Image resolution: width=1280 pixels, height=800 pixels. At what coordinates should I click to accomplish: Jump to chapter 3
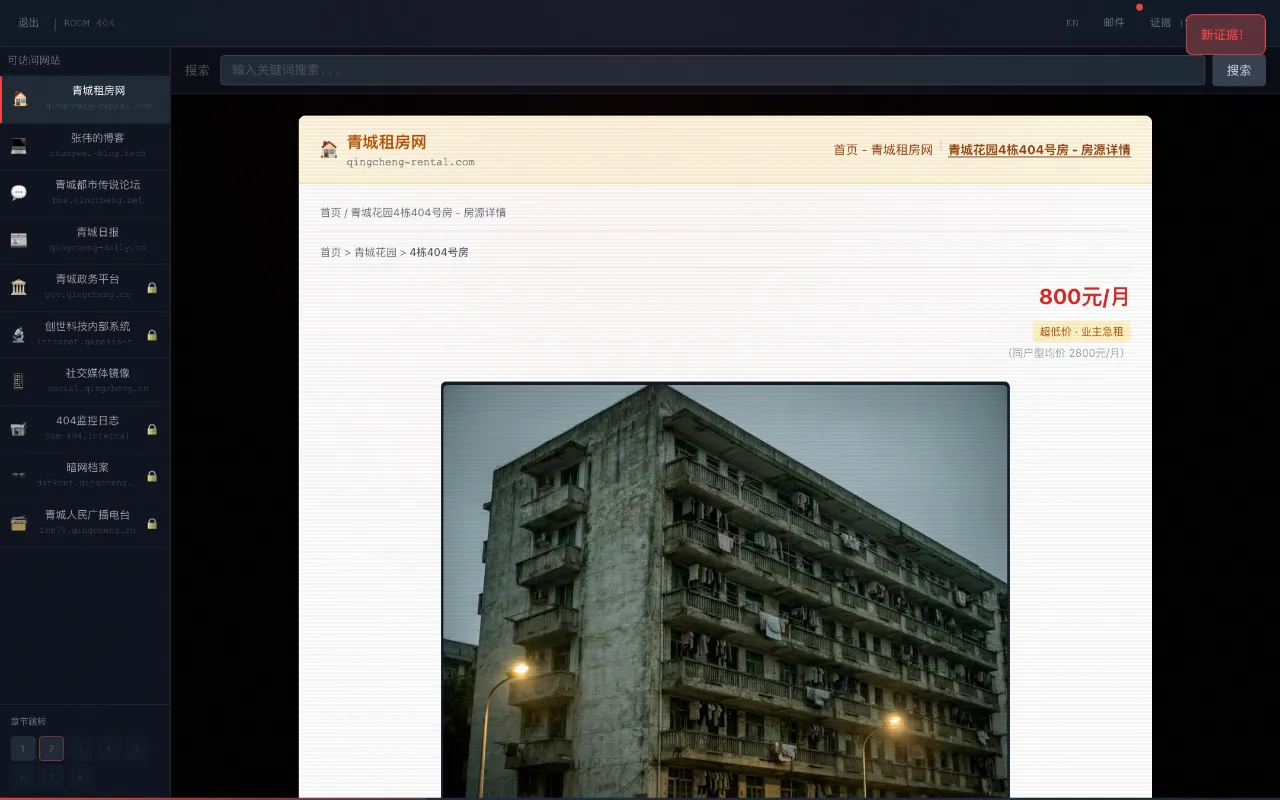tap(80, 748)
